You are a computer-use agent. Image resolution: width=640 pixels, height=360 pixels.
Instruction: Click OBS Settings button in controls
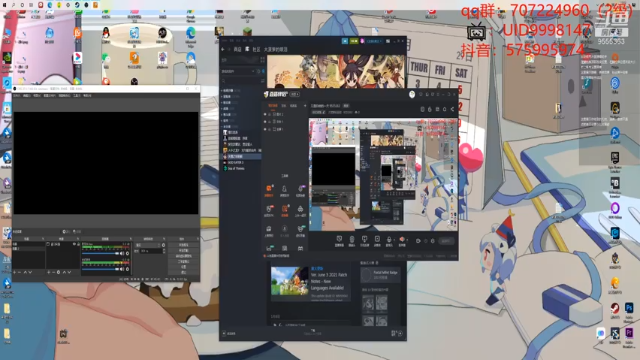[x=183, y=267]
